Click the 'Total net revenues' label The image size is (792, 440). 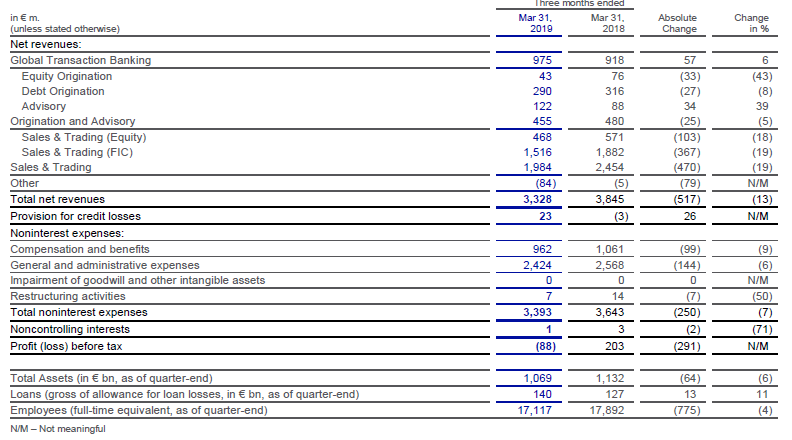coord(58,200)
